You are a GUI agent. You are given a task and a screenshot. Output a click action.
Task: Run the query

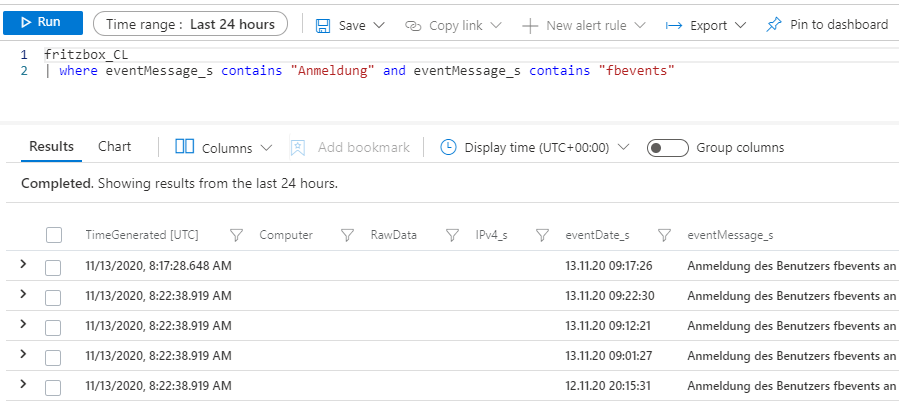pyautogui.click(x=41, y=23)
